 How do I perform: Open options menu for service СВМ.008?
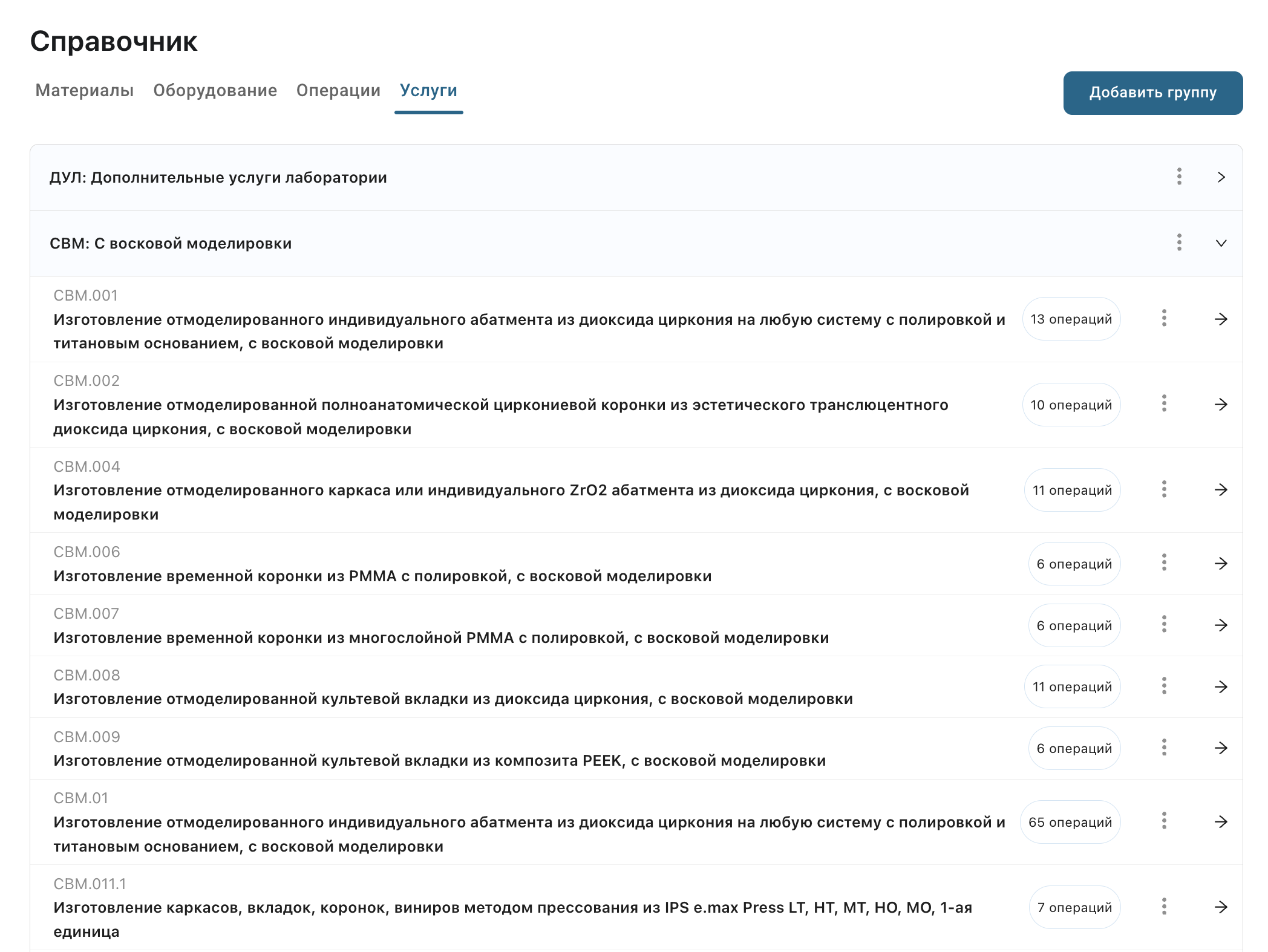pos(1164,686)
